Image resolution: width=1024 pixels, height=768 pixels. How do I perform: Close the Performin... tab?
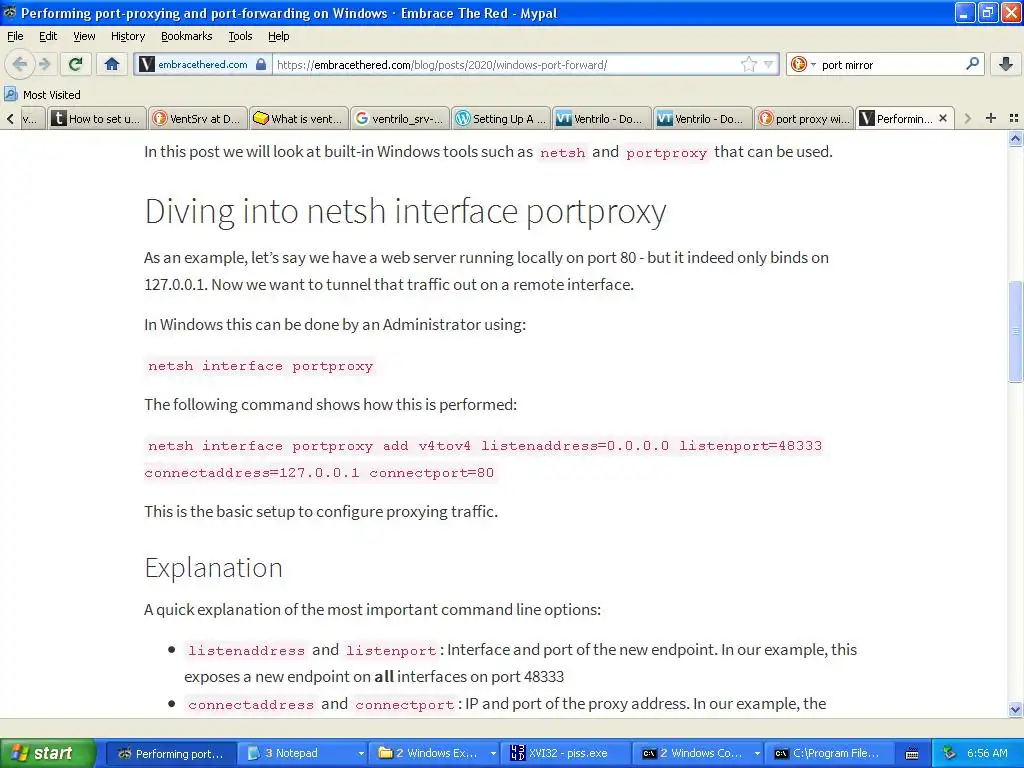(x=943, y=118)
